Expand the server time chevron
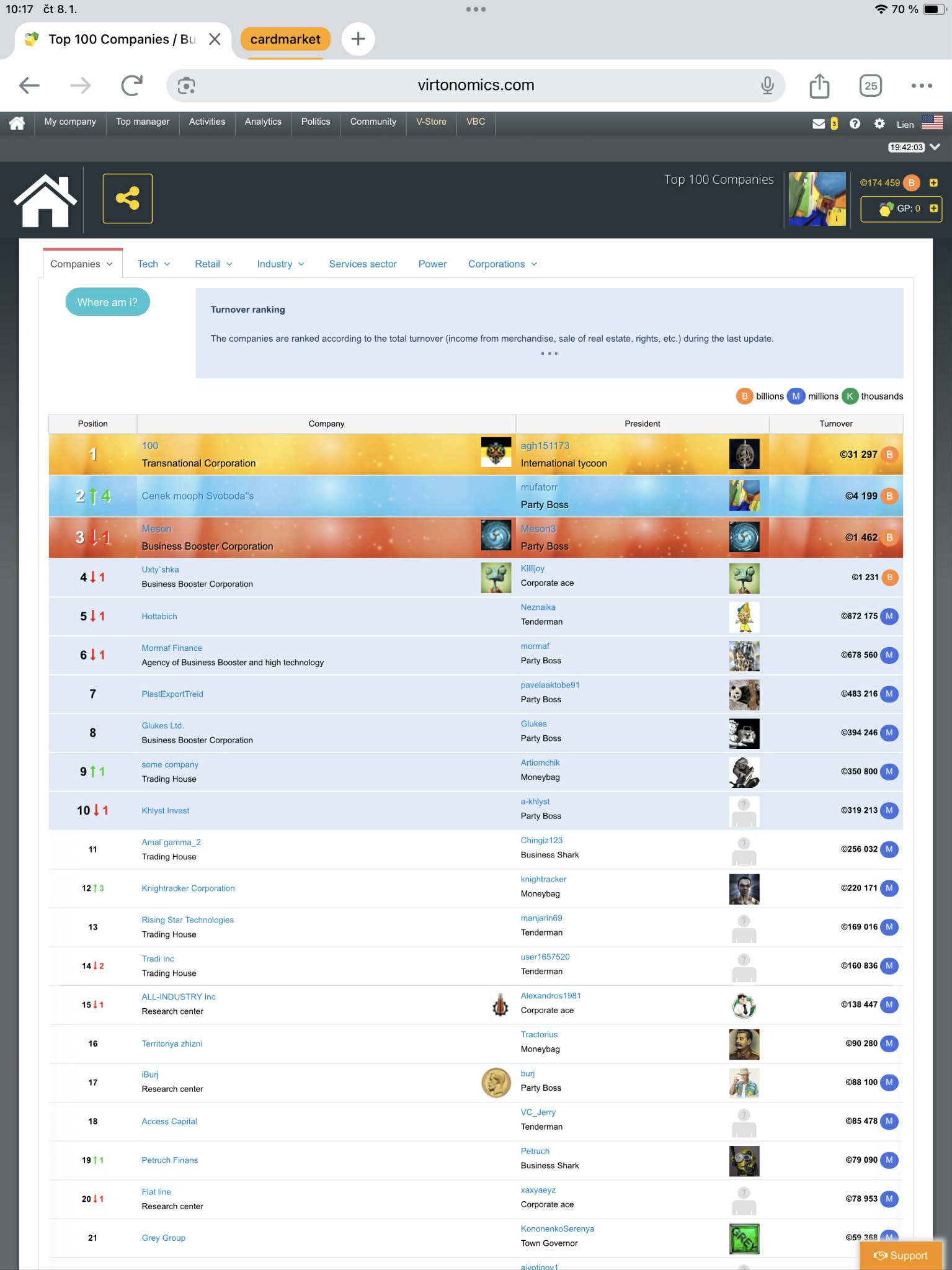 [x=935, y=147]
